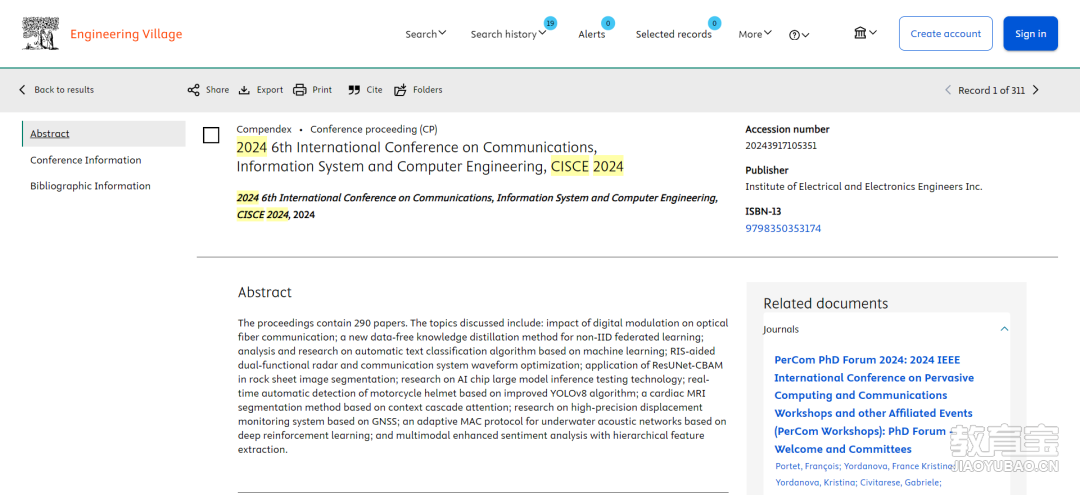Screen dimensions: 1080x495
Task: Open the help question mark menu
Action: point(799,34)
